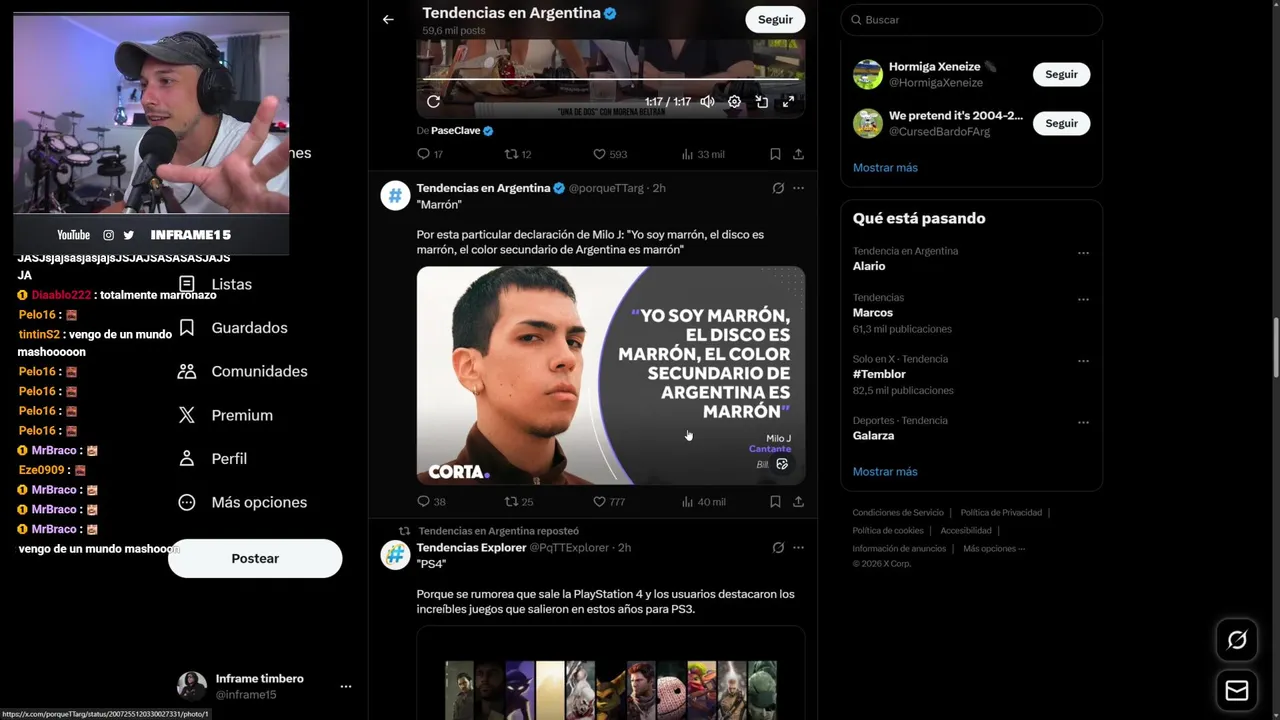Bookmark the PaseClave video post
The width and height of the screenshot is (1280, 720).
coord(775,154)
